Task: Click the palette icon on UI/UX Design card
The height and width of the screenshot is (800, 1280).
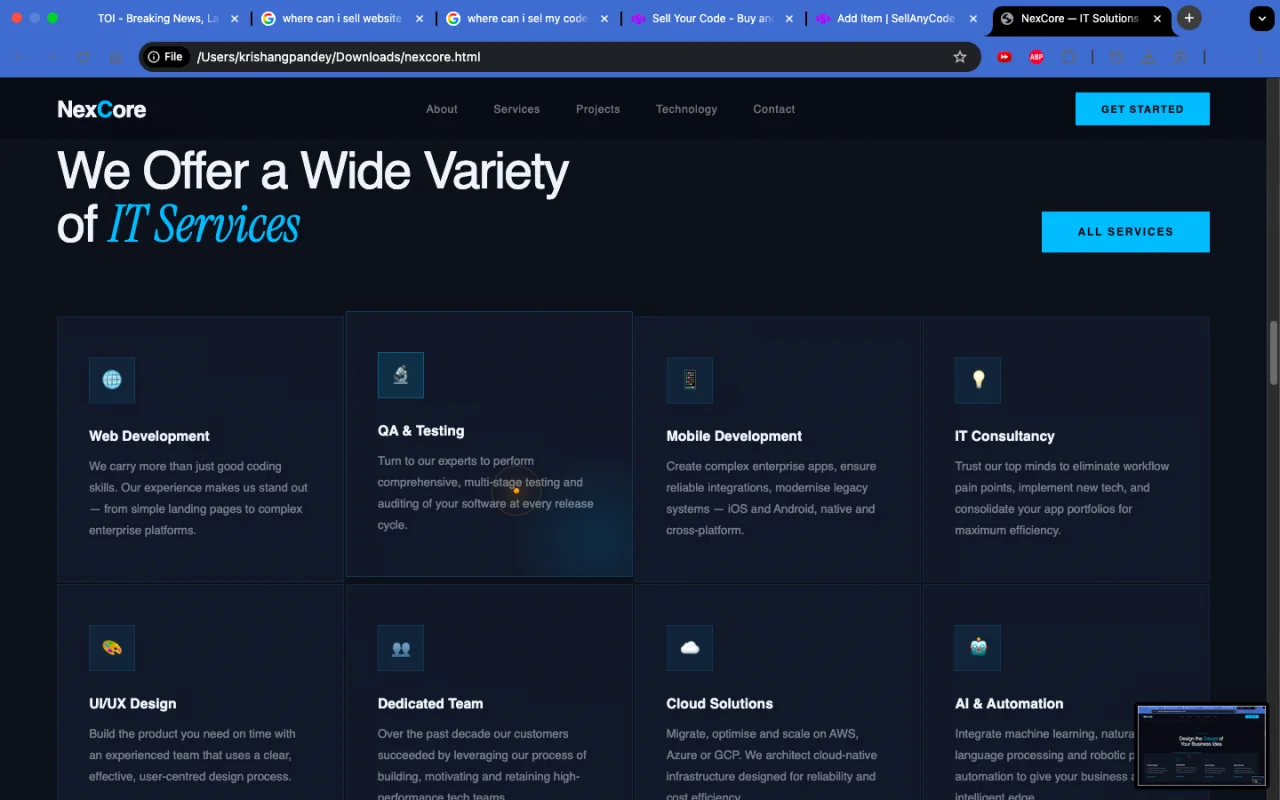Action: [x=112, y=648]
